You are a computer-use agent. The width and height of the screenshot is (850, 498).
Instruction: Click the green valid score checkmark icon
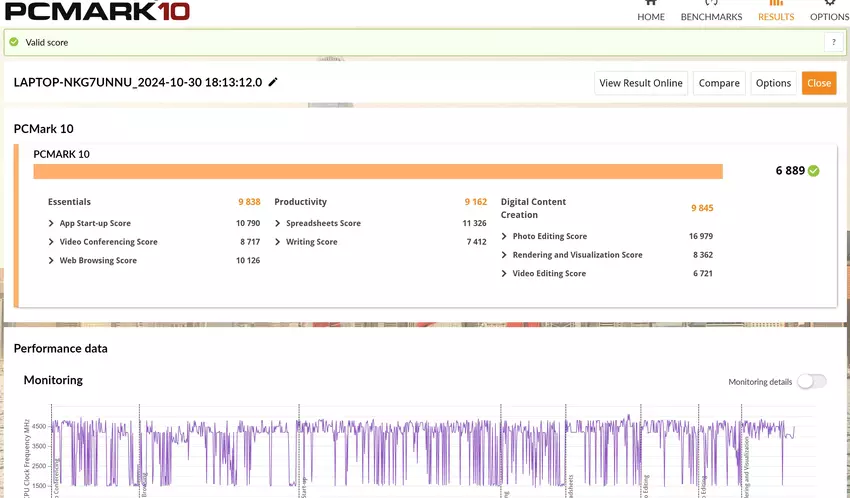[x=14, y=43]
